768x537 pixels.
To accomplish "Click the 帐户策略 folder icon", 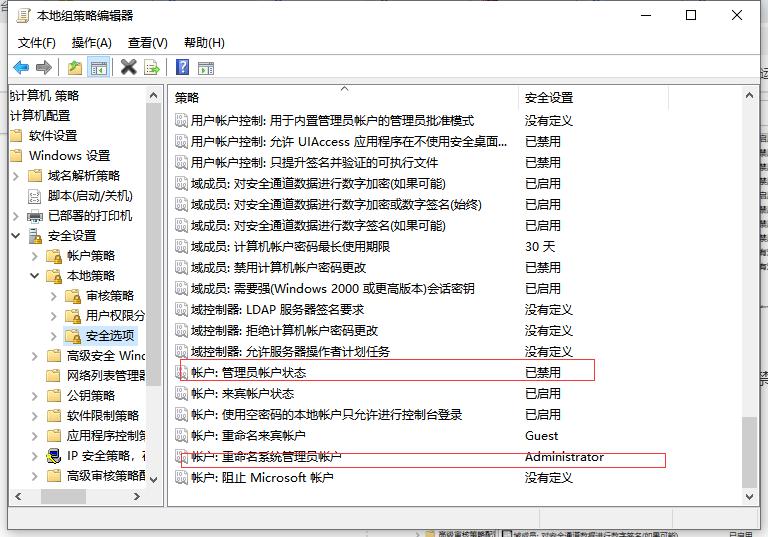I will pos(53,256).
